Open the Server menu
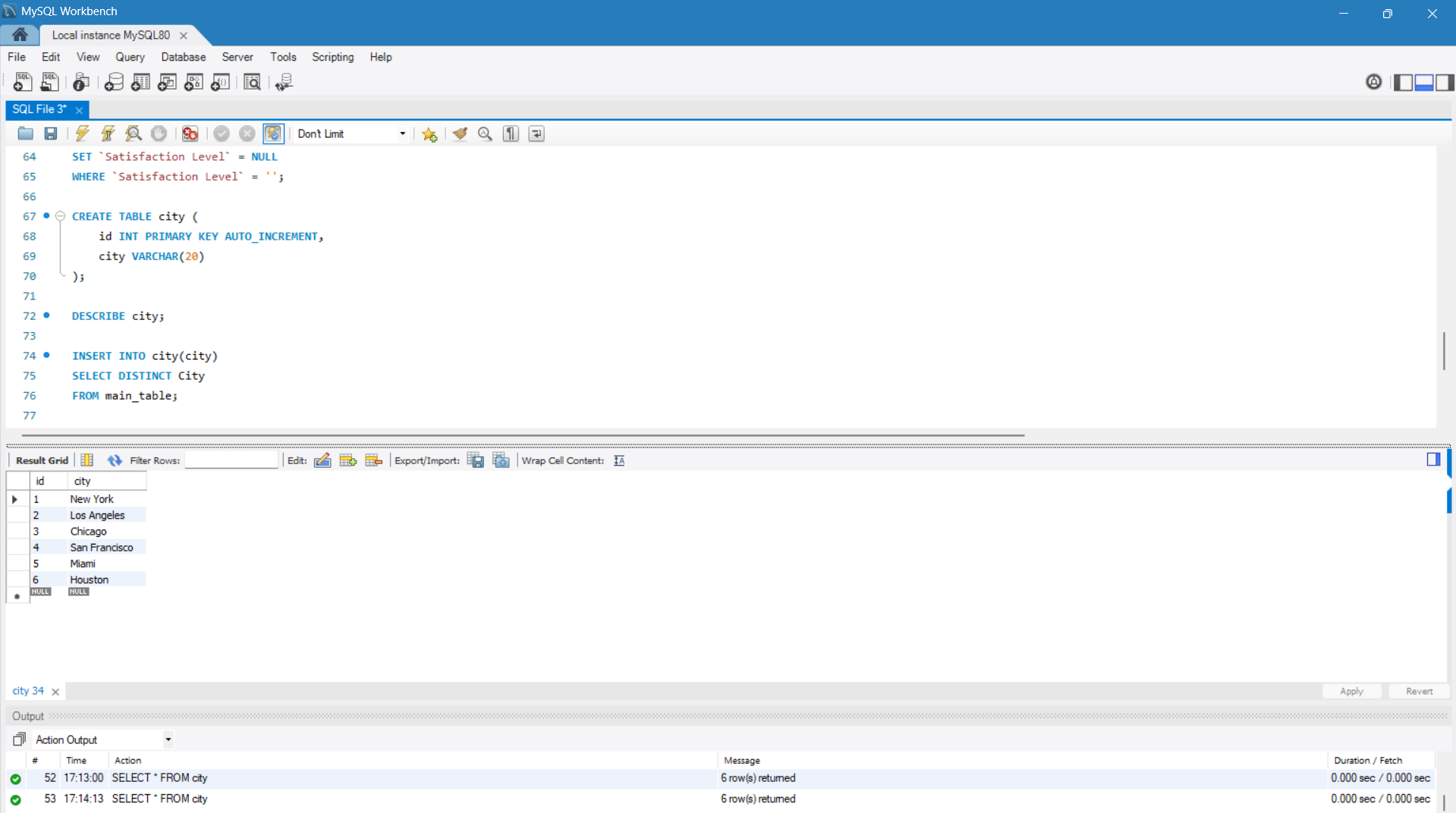Viewport: 1456px width, 813px height. [x=237, y=57]
